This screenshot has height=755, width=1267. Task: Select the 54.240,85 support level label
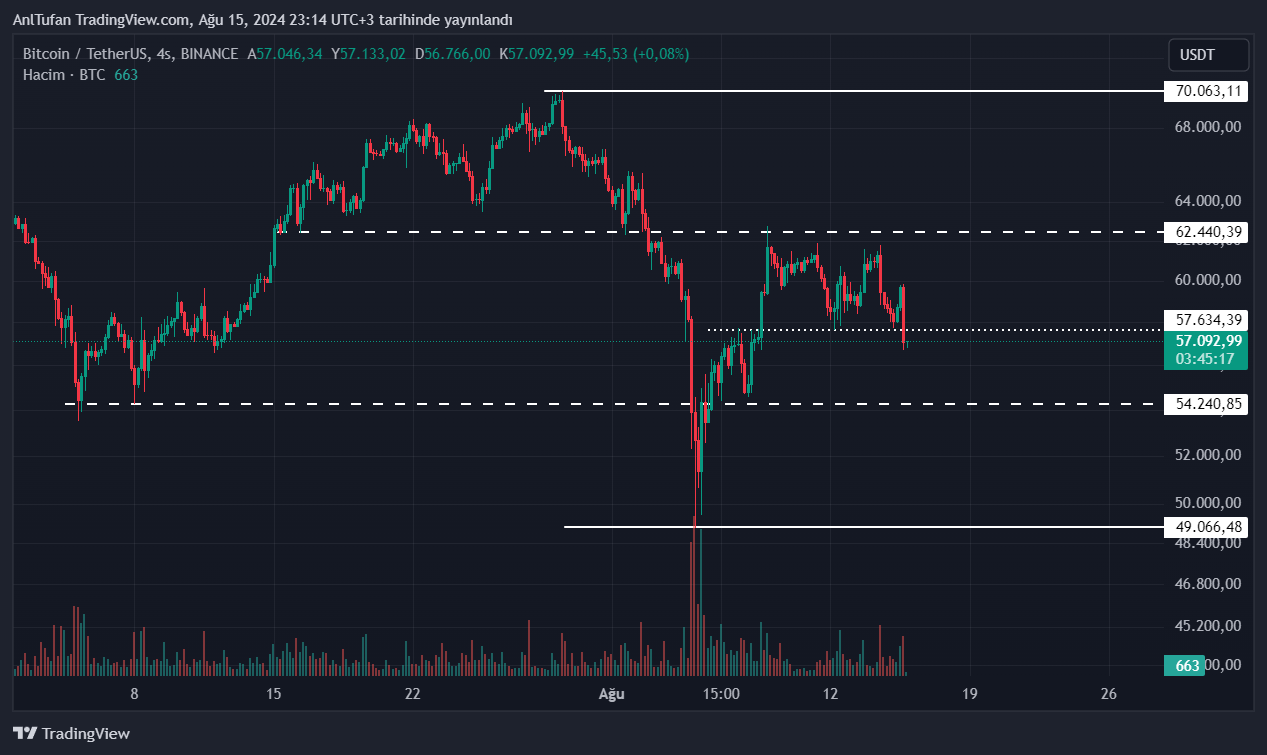1208,404
